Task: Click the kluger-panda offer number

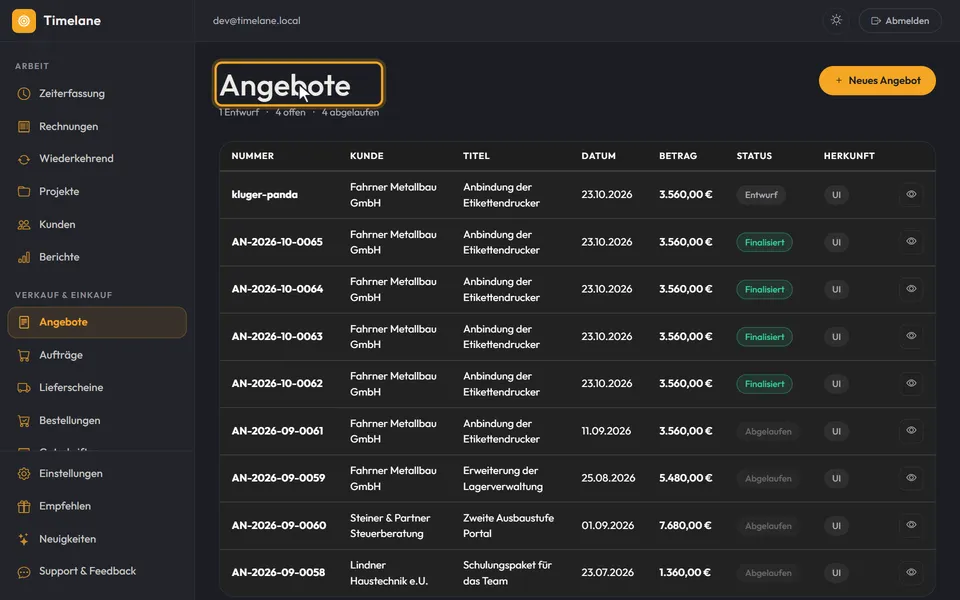Action: [x=264, y=195]
